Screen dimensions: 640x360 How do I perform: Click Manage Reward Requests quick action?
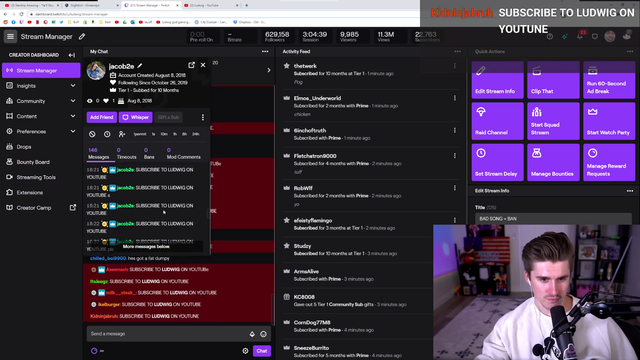(609, 162)
